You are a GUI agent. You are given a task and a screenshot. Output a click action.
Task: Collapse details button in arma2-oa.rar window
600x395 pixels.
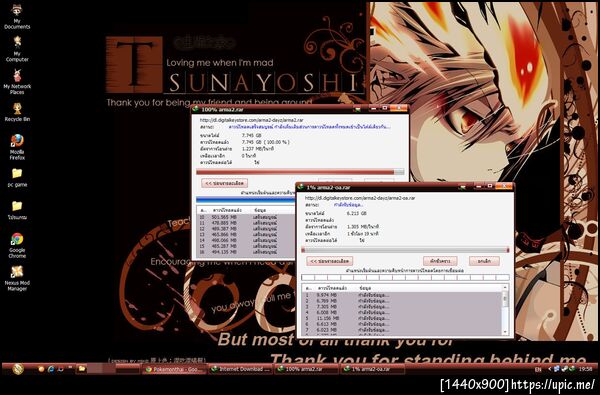tap(330, 261)
